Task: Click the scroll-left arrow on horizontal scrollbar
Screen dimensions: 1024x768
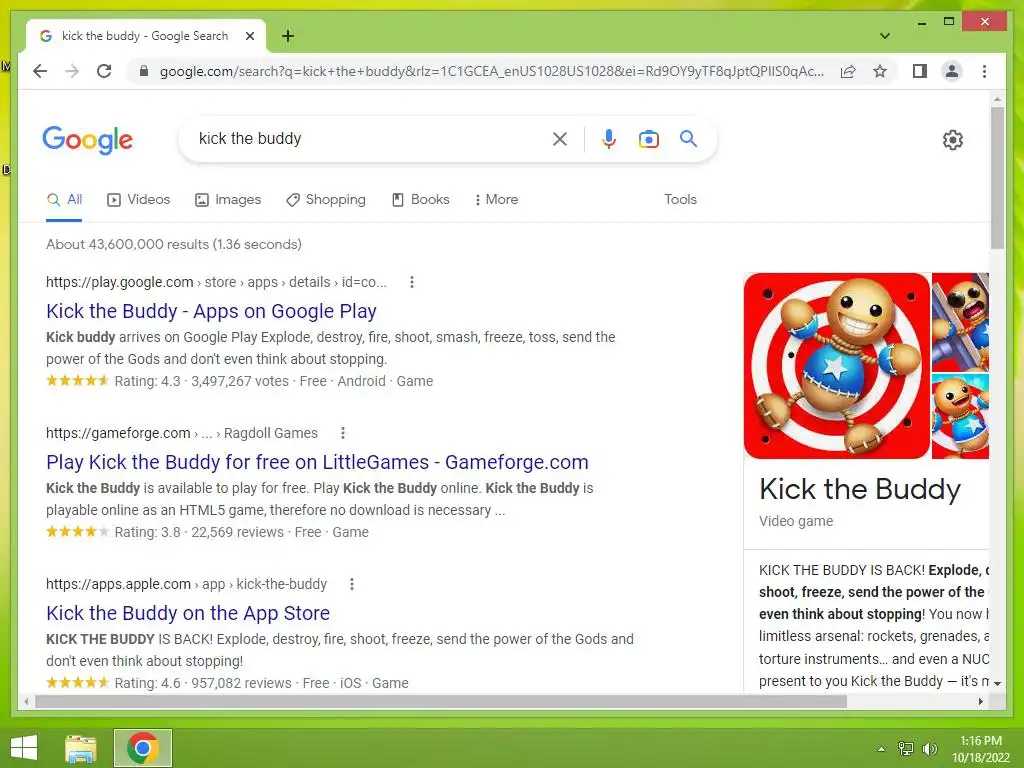Action: pos(26,701)
